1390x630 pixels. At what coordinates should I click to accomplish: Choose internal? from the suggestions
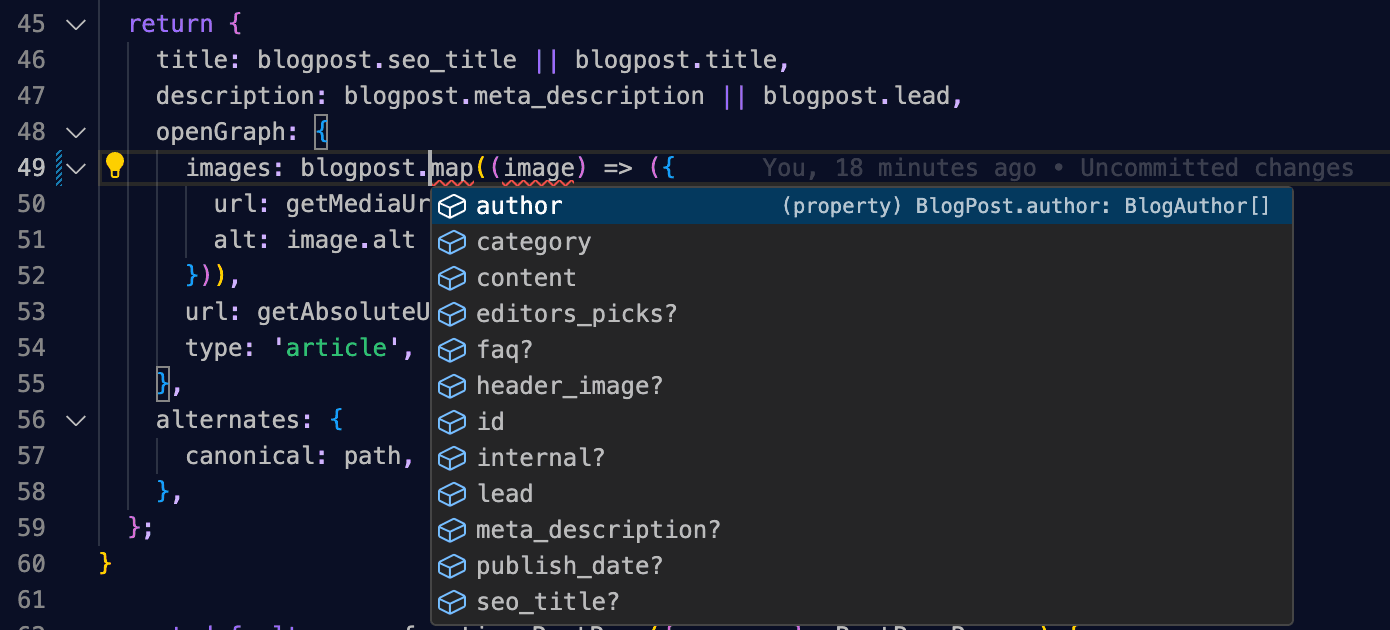point(861,458)
